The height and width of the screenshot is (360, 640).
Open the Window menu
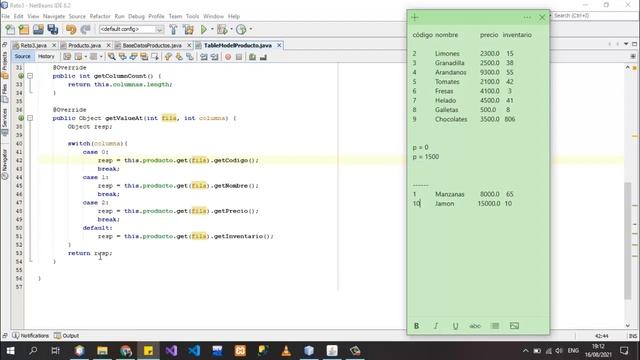(213, 16)
